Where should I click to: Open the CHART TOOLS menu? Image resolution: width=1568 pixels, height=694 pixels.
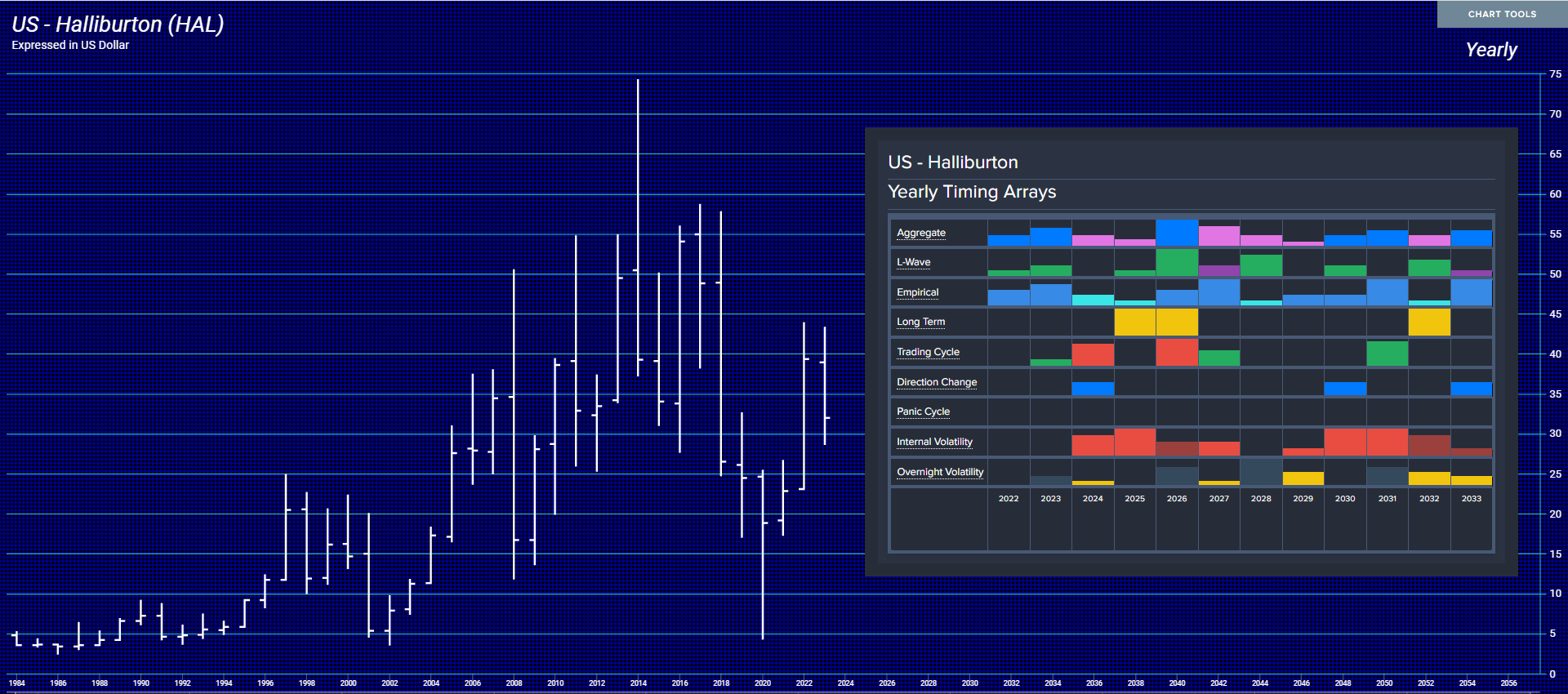click(x=1502, y=14)
